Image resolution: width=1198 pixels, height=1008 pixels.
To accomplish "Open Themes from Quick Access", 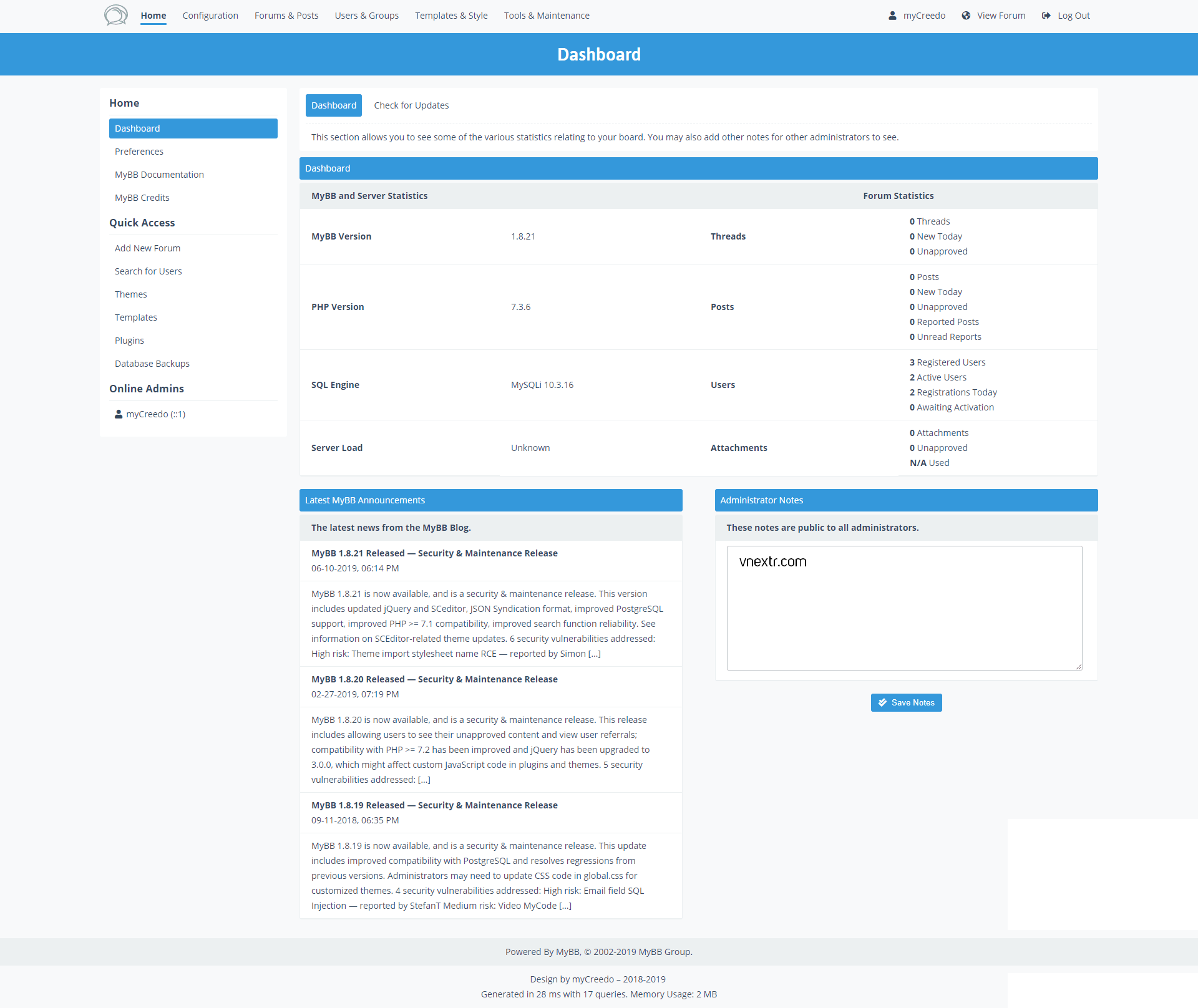I will [131, 294].
